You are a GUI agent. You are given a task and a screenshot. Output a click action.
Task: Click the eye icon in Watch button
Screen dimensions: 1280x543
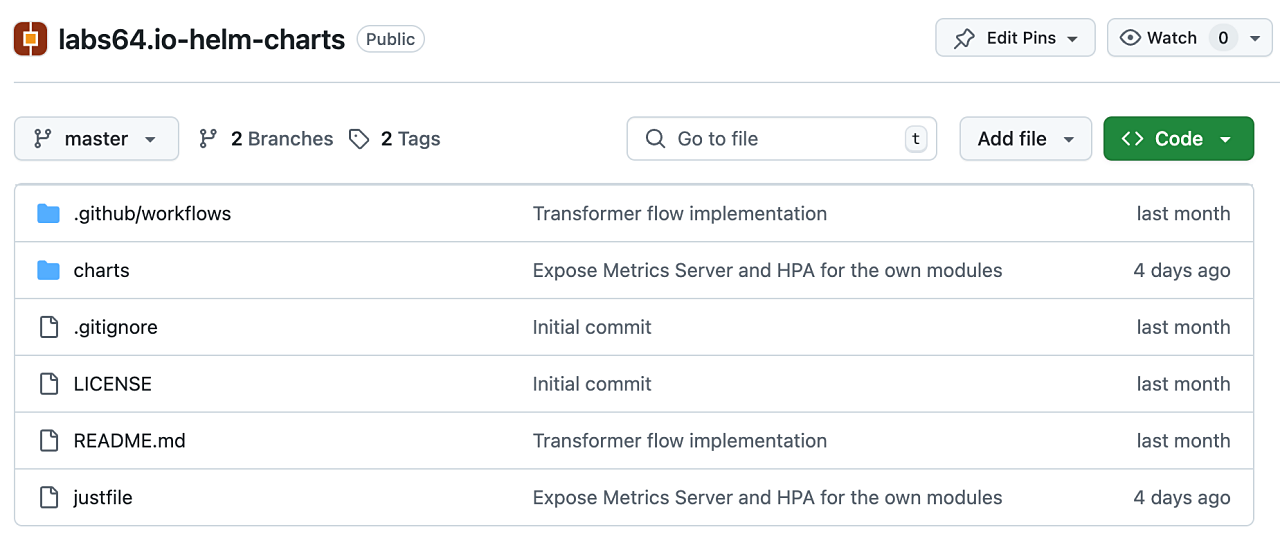tap(1131, 38)
